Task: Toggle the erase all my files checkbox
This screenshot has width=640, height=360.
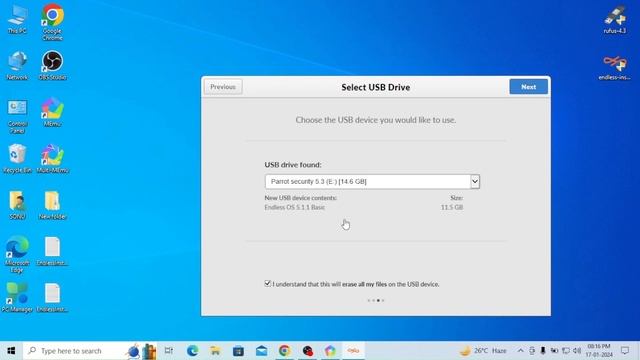Action: point(267,283)
